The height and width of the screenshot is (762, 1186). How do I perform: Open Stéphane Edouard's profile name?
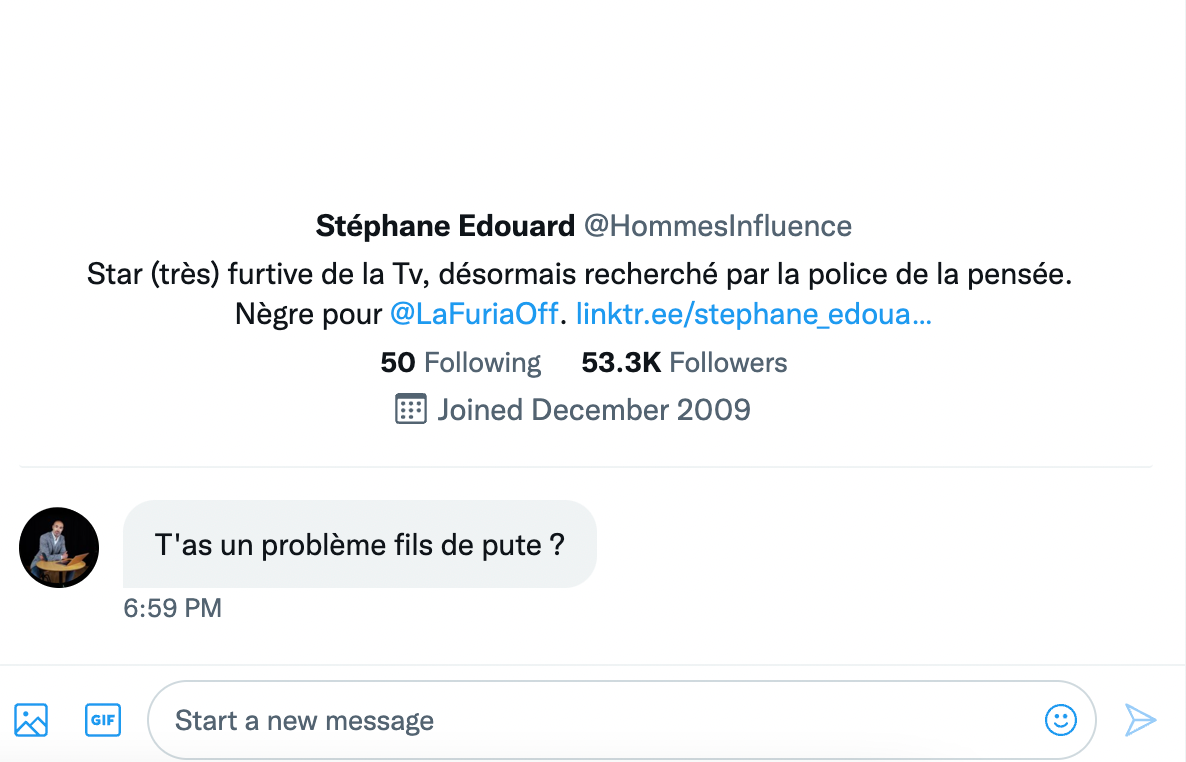click(445, 226)
